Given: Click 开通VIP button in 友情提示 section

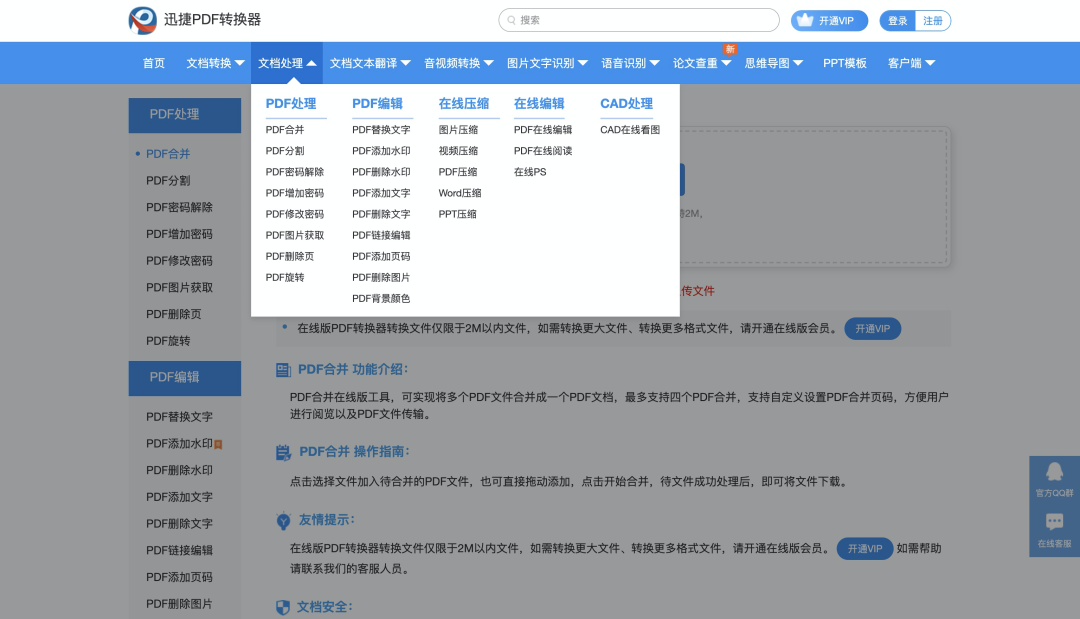Looking at the screenshot, I should point(865,549).
